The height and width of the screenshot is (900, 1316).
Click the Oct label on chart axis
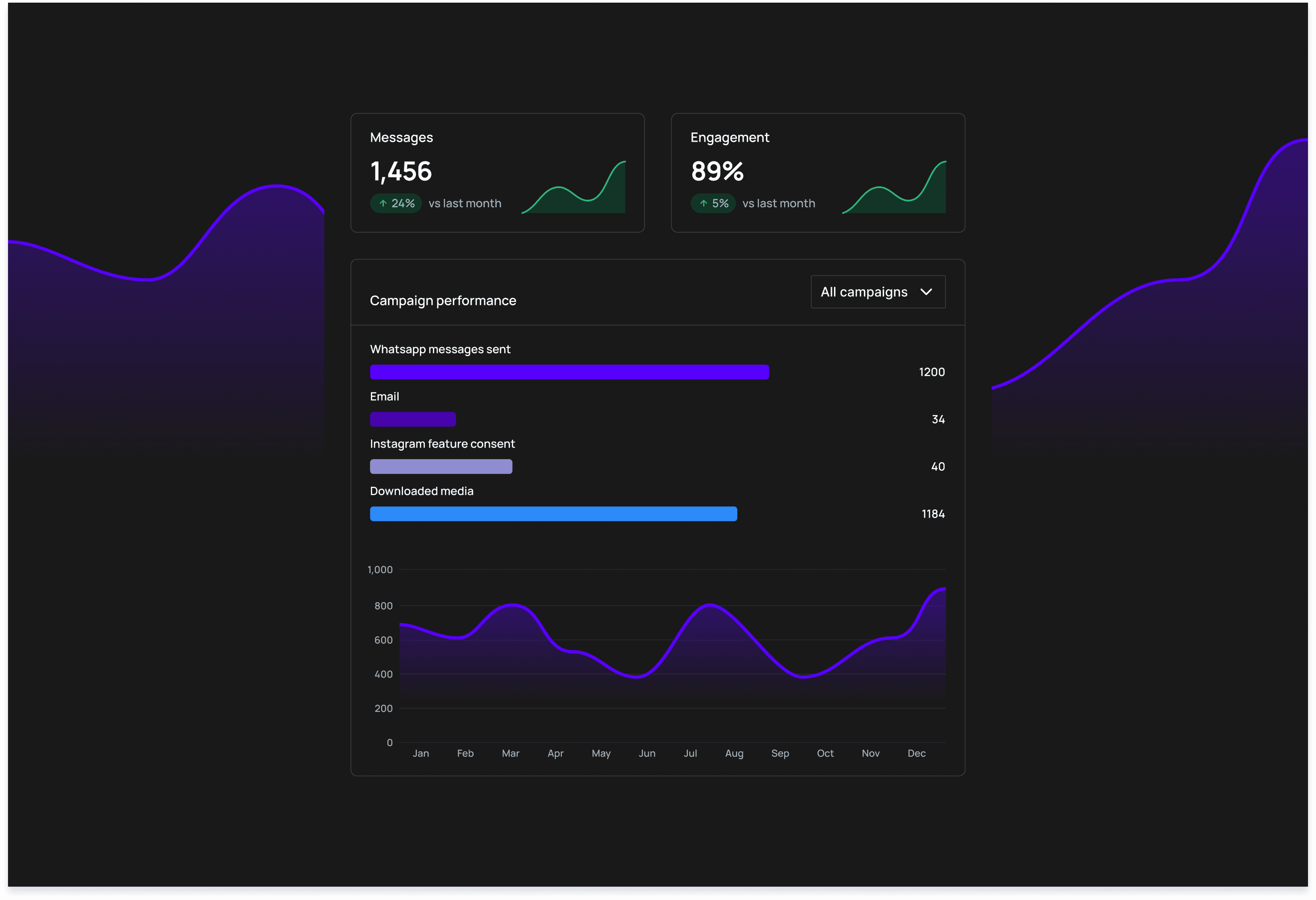825,753
